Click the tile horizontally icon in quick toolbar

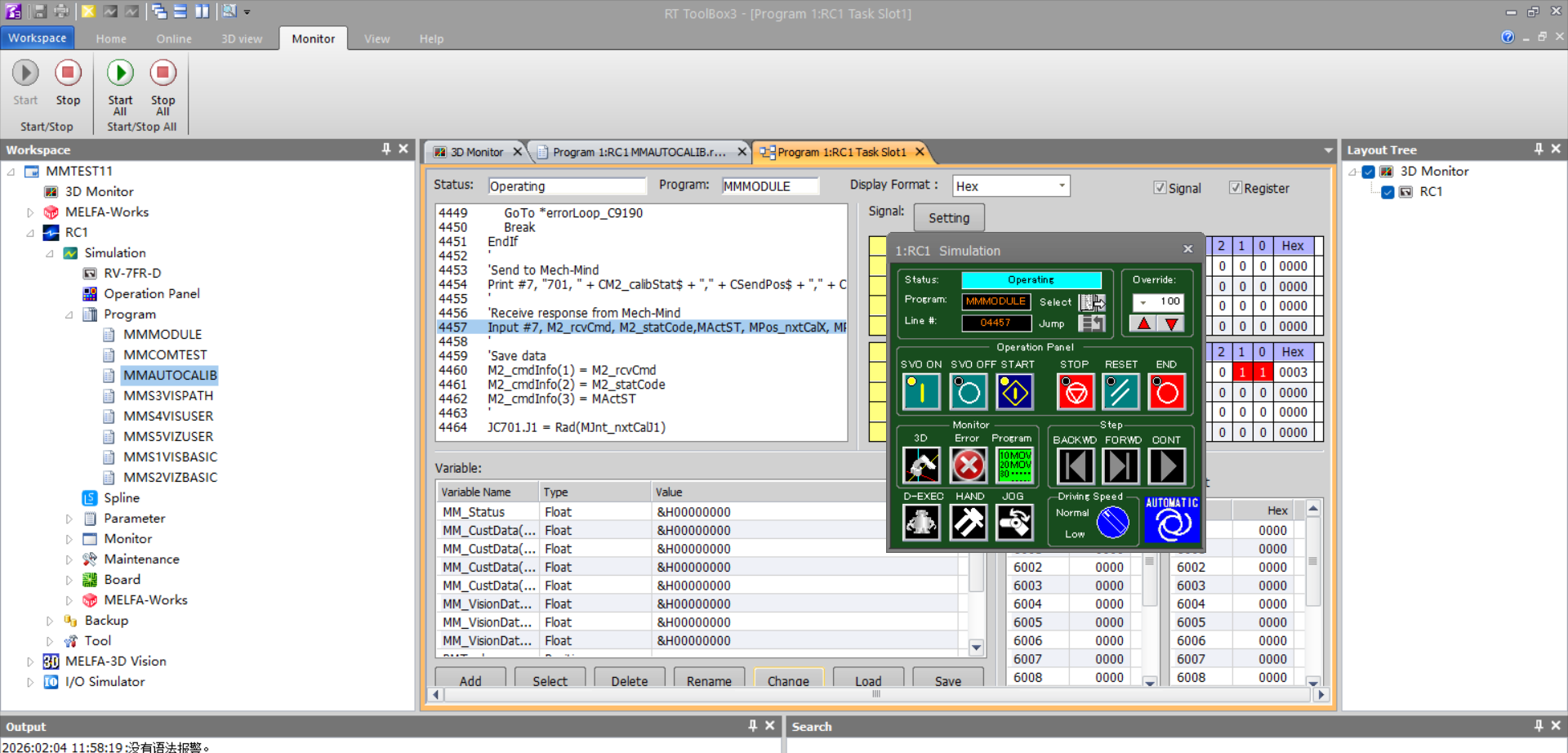180,11
